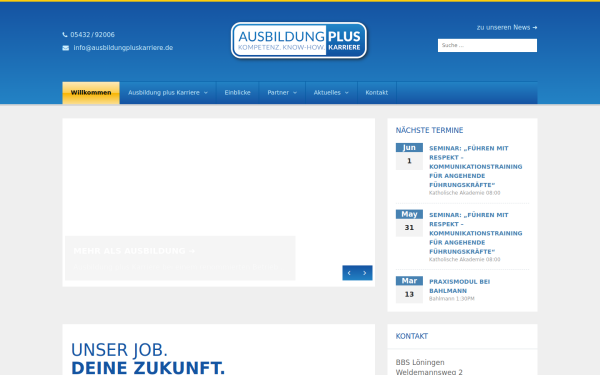
Task: Open 'Mehr als Ausbildung' slider caption link
Action: [134, 251]
